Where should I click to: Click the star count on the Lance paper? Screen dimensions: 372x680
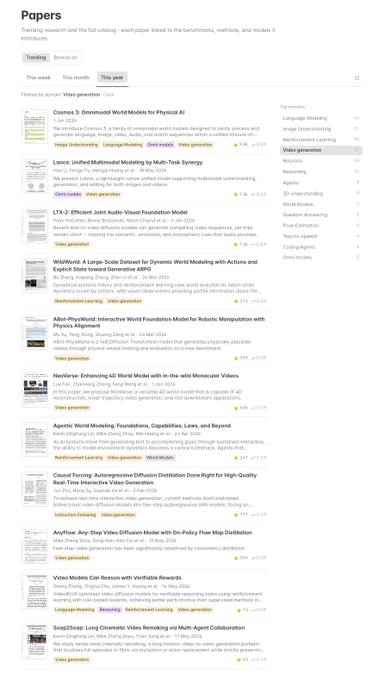[241, 194]
